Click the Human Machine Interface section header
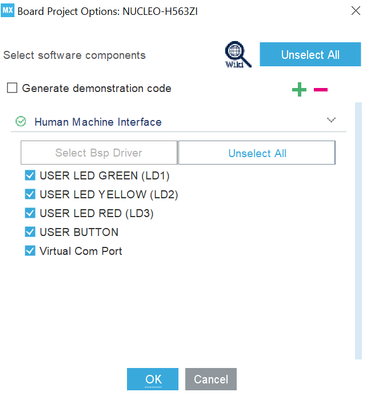Screen dimensions: 366x400 point(179,122)
